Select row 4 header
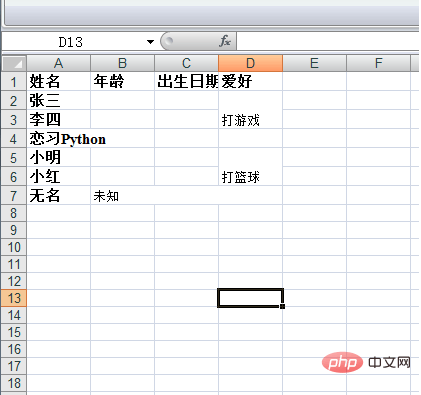 click(14, 138)
